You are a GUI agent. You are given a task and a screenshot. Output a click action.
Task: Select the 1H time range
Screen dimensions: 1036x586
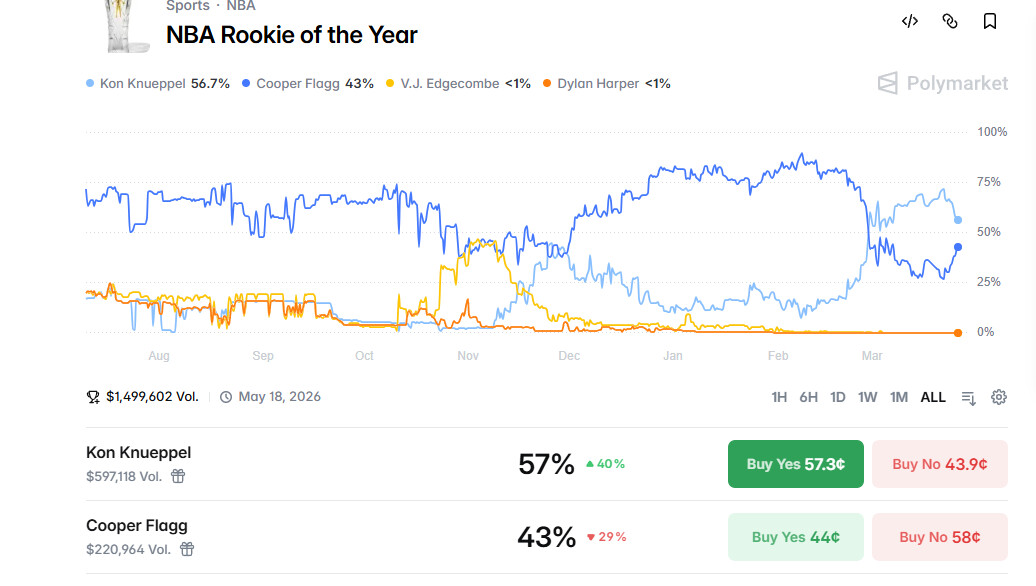[x=779, y=397]
